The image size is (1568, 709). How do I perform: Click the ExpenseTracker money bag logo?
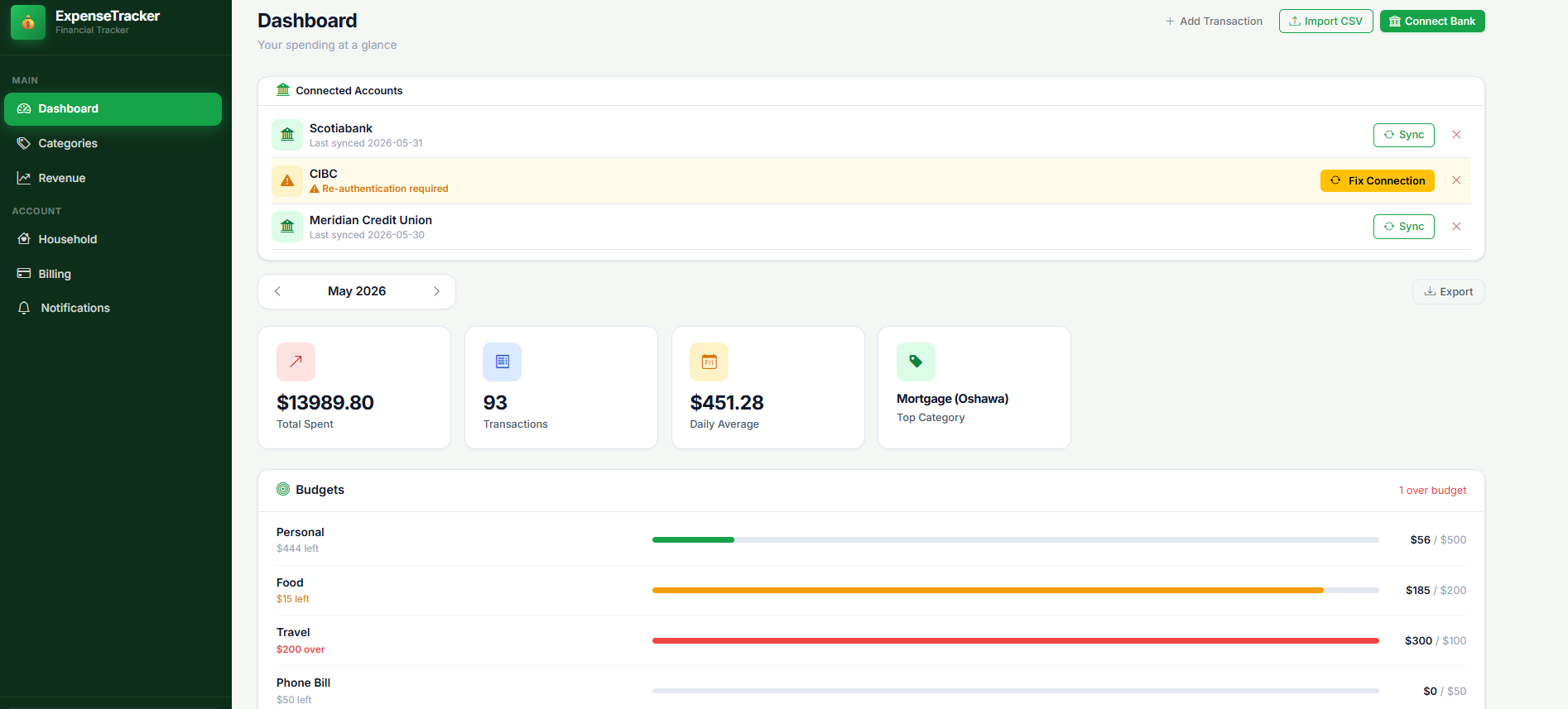pyautogui.click(x=28, y=22)
